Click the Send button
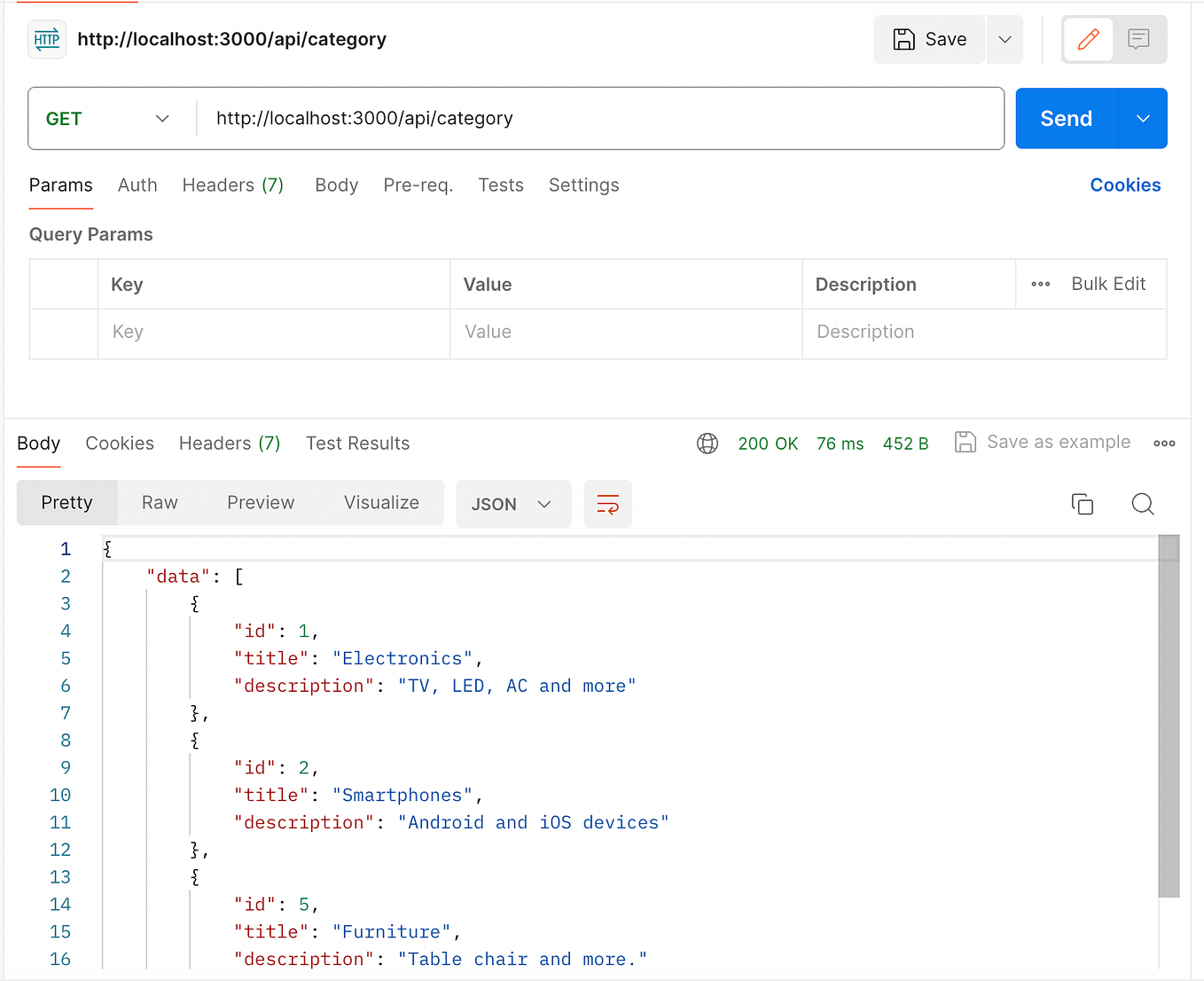The width and height of the screenshot is (1204, 981). (x=1067, y=118)
